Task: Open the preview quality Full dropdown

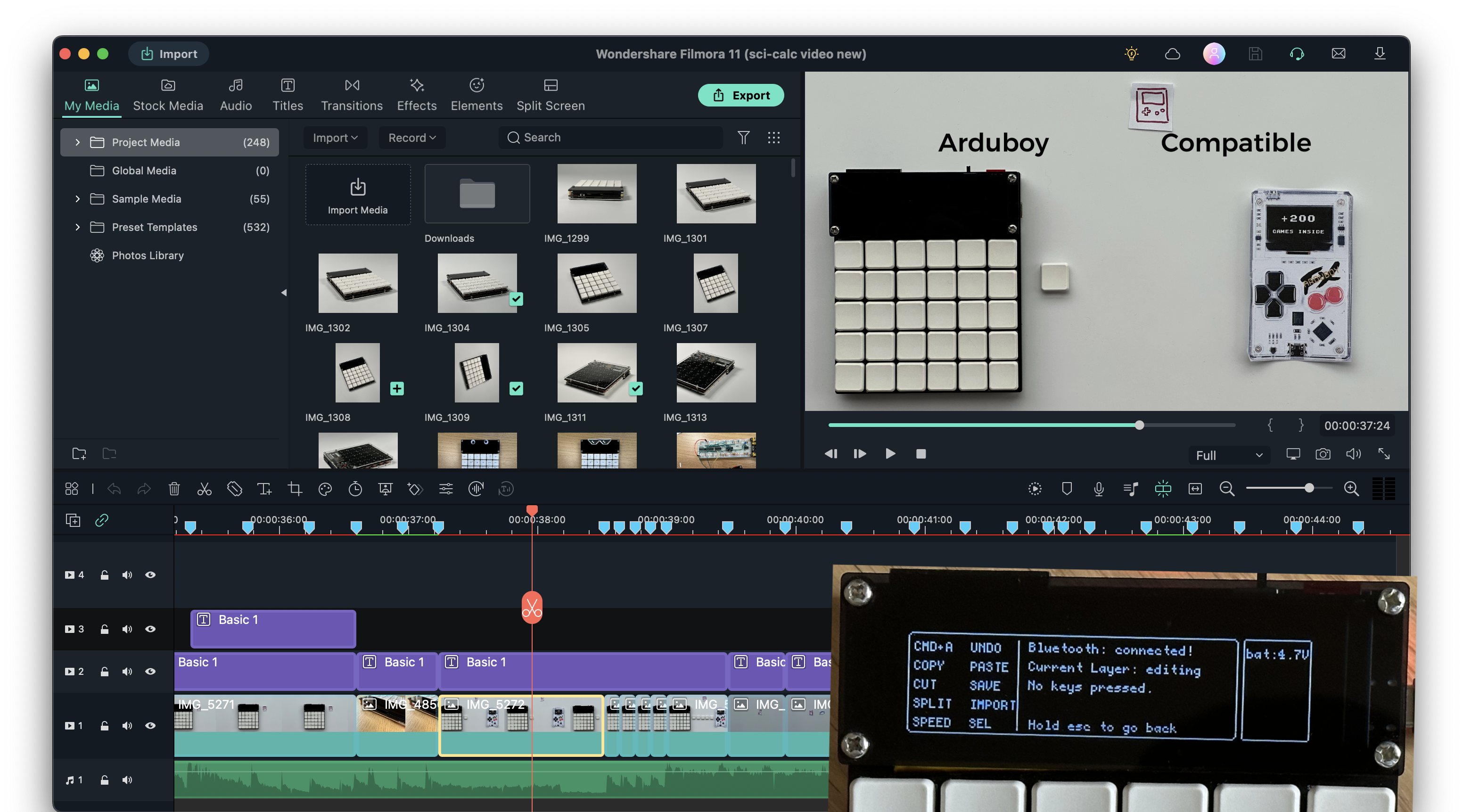Action: coord(1229,455)
